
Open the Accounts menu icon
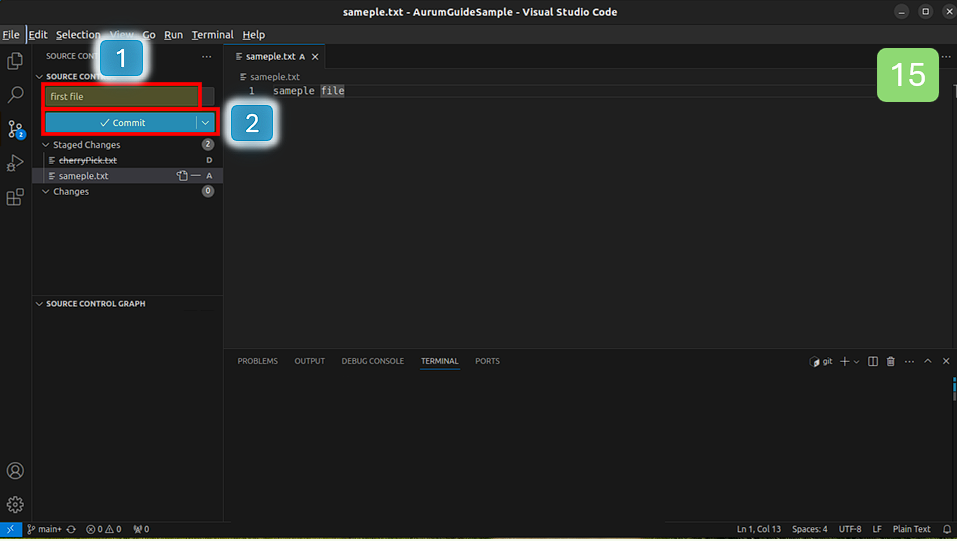point(15,471)
